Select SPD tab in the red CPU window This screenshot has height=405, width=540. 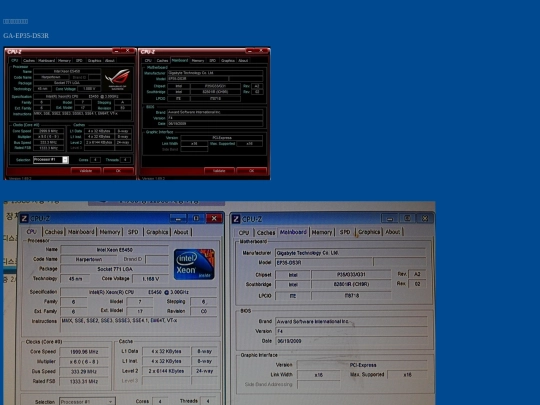pos(79,61)
